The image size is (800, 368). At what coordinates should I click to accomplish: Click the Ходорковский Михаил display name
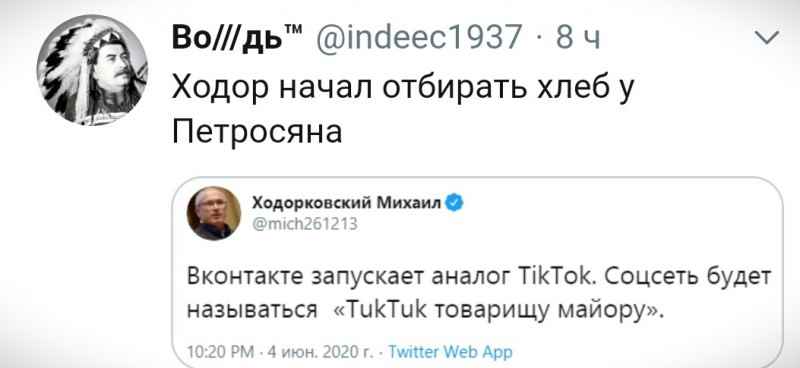346,203
